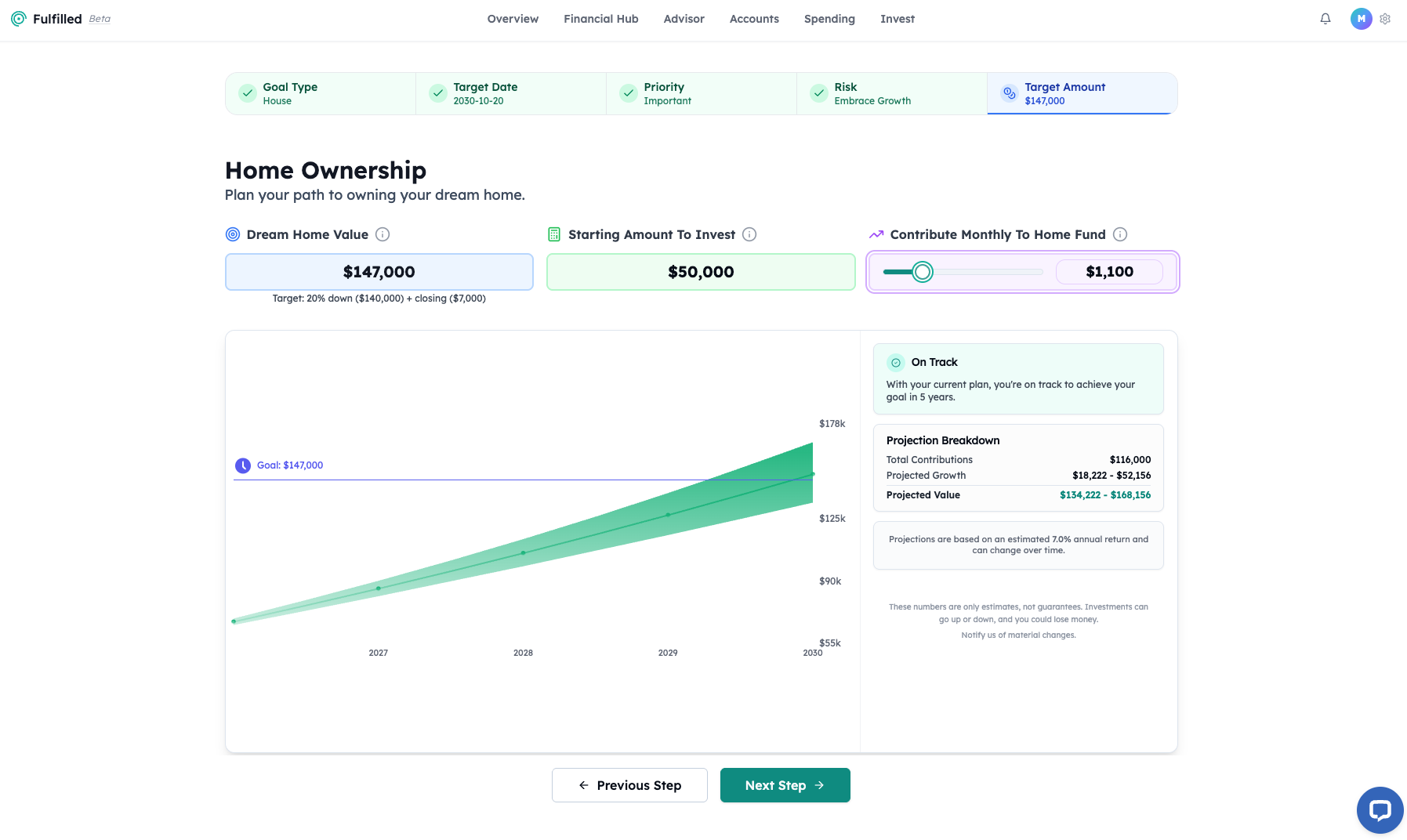
Task: Go back with Previous Step button
Action: point(629,785)
